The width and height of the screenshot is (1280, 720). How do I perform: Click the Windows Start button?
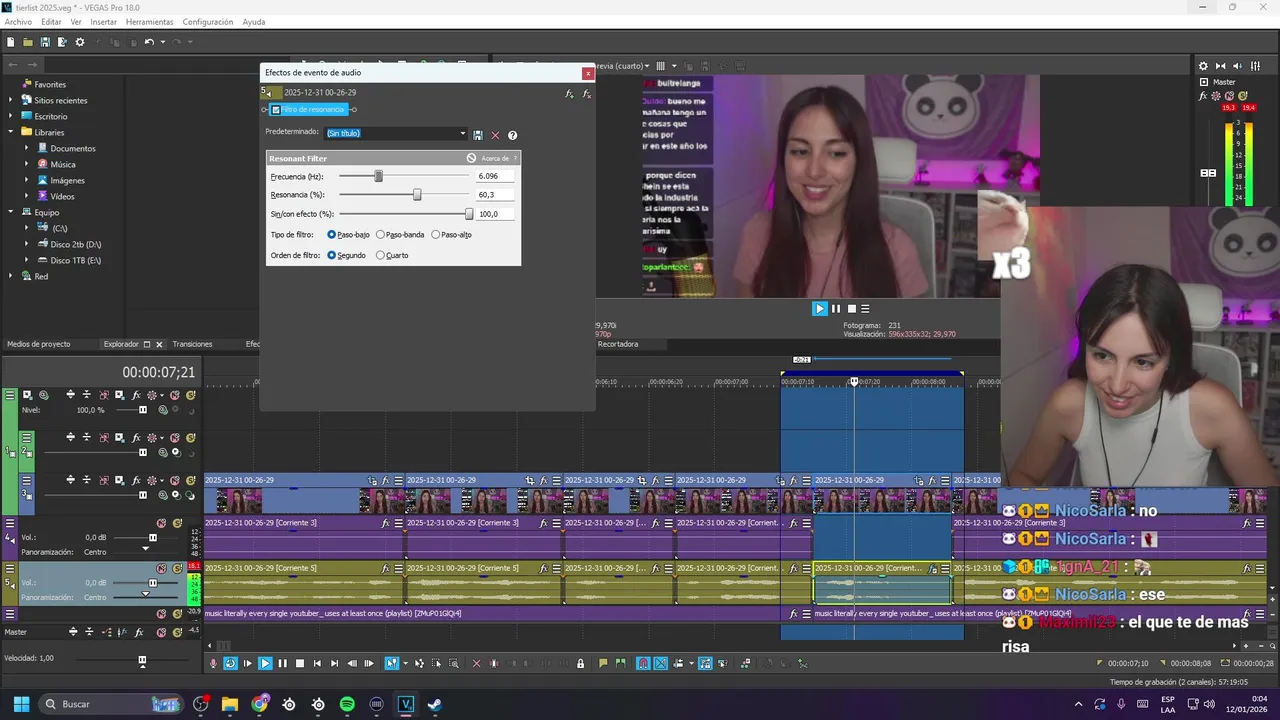tap(21, 704)
